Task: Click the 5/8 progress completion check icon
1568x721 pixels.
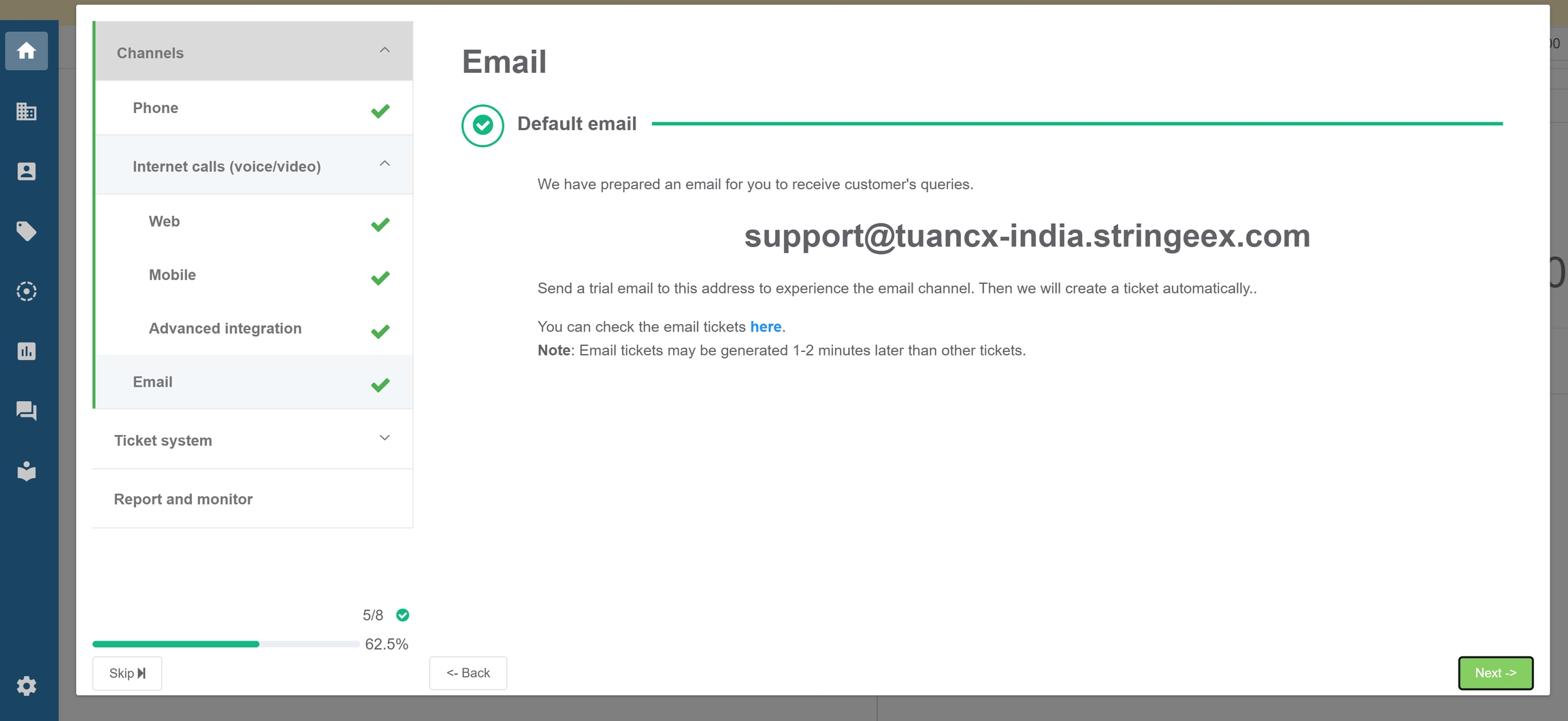Action: (403, 615)
